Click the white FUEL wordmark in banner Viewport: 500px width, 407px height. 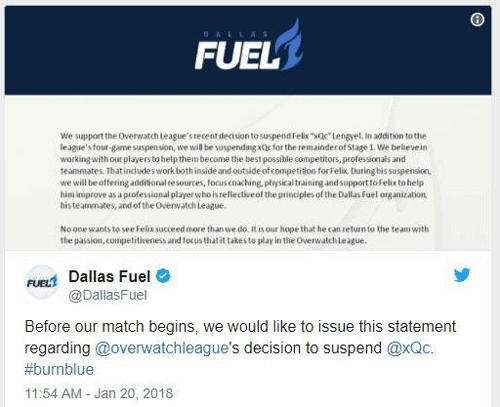pos(237,55)
